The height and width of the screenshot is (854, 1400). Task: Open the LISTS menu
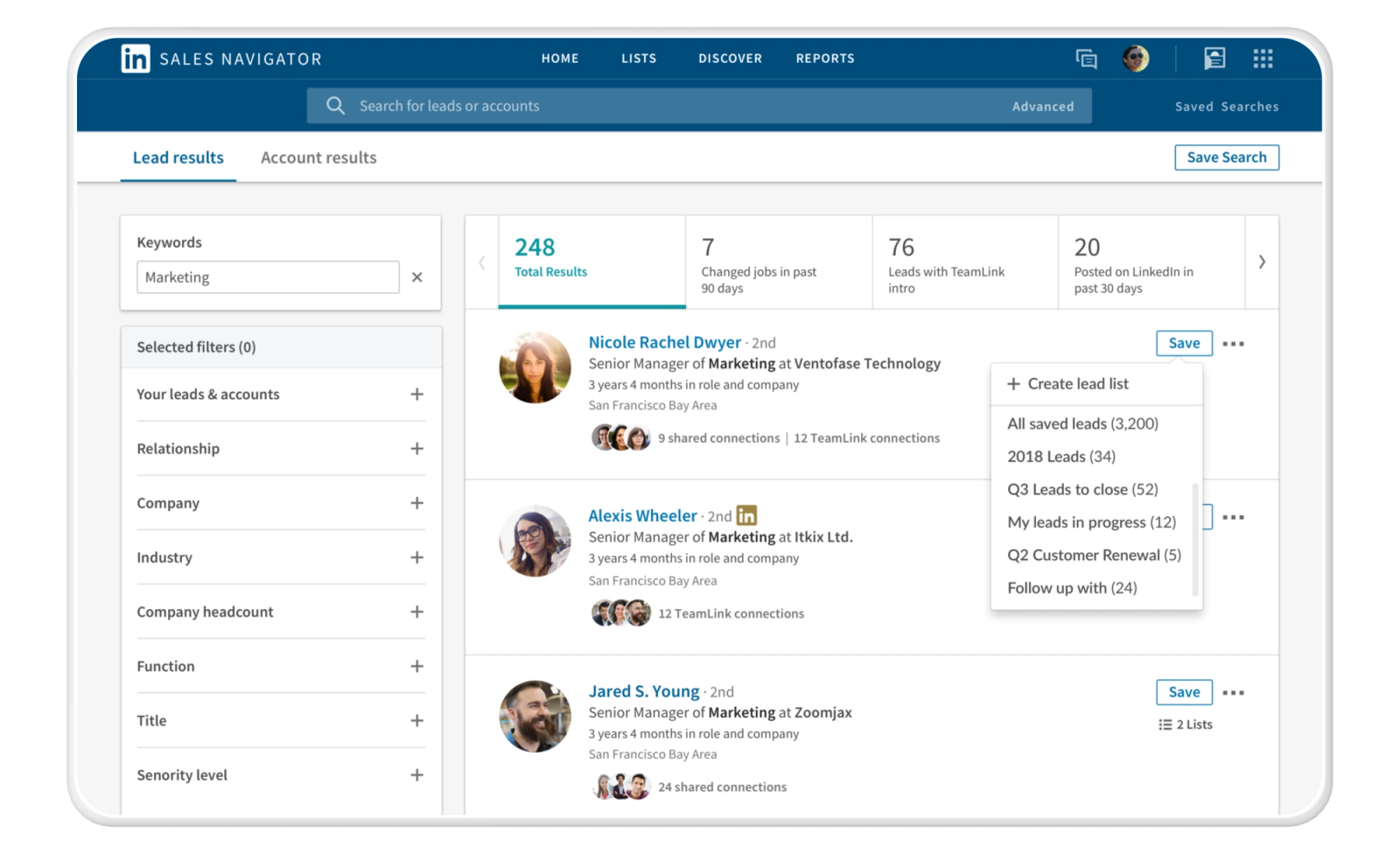(639, 59)
